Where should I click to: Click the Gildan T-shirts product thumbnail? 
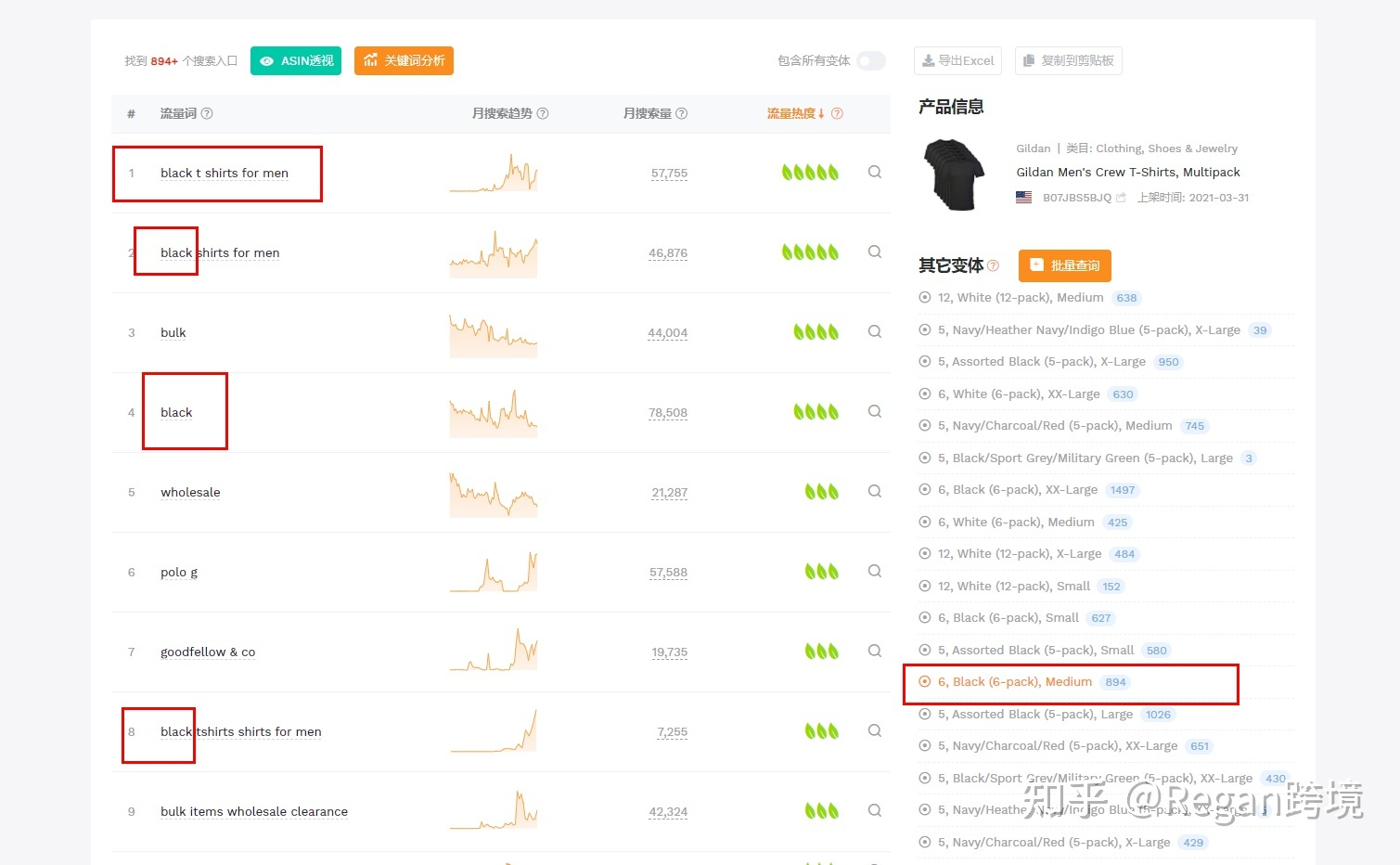[953, 174]
